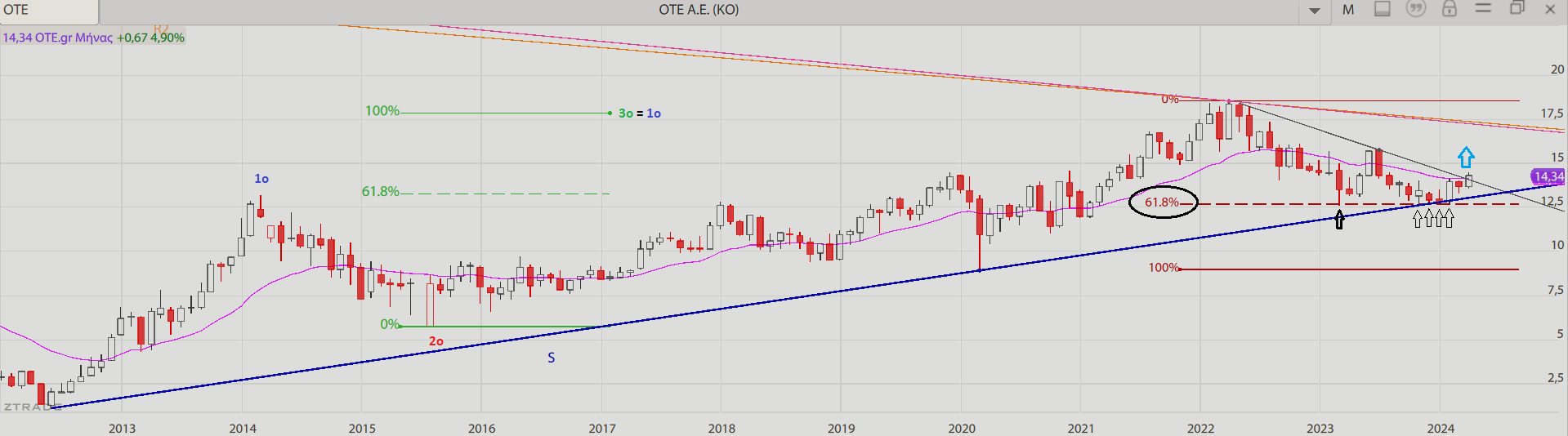Open the two-line hamburger menu

pyautogui.click(x=1483, y=8)
